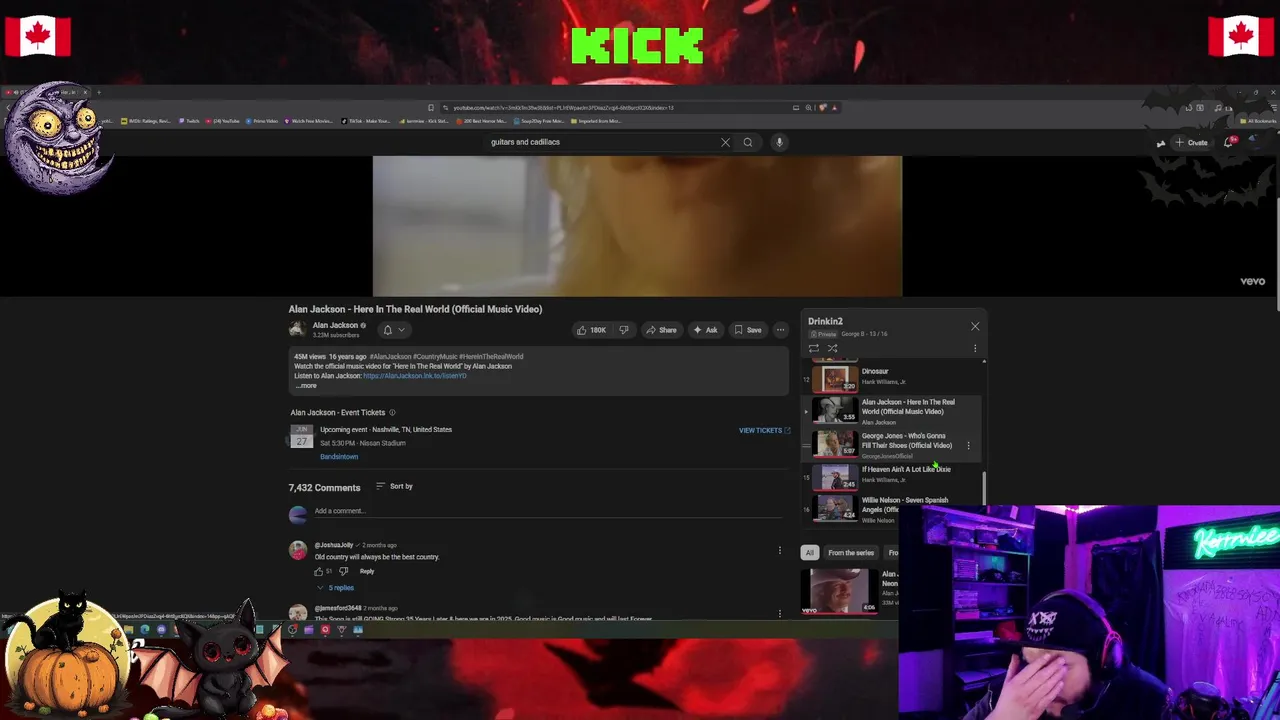Click the search magnifier button
Image resolution: width=1280 pixels, height=720 pixels.
coord(747,142)
